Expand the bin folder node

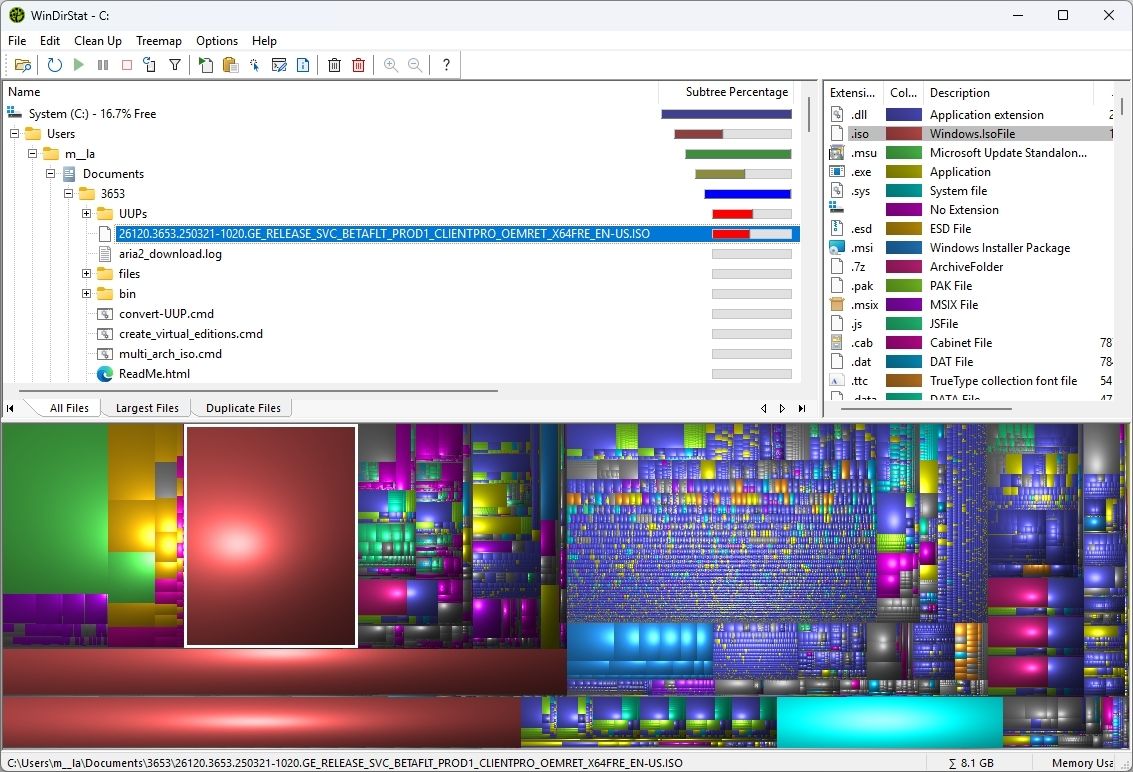(x=87, y=294)
